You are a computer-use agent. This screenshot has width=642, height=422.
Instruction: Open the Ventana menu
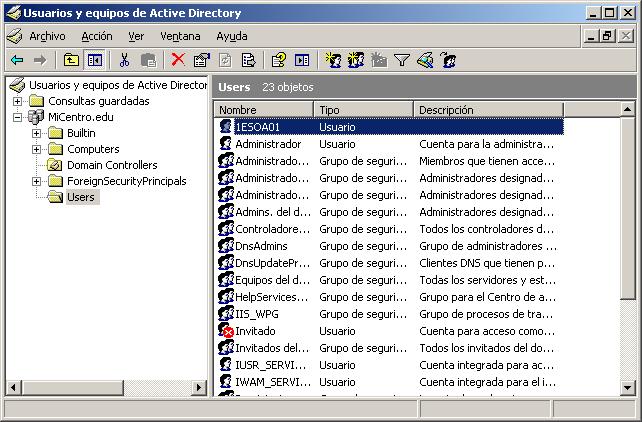[x=180, y=36]
